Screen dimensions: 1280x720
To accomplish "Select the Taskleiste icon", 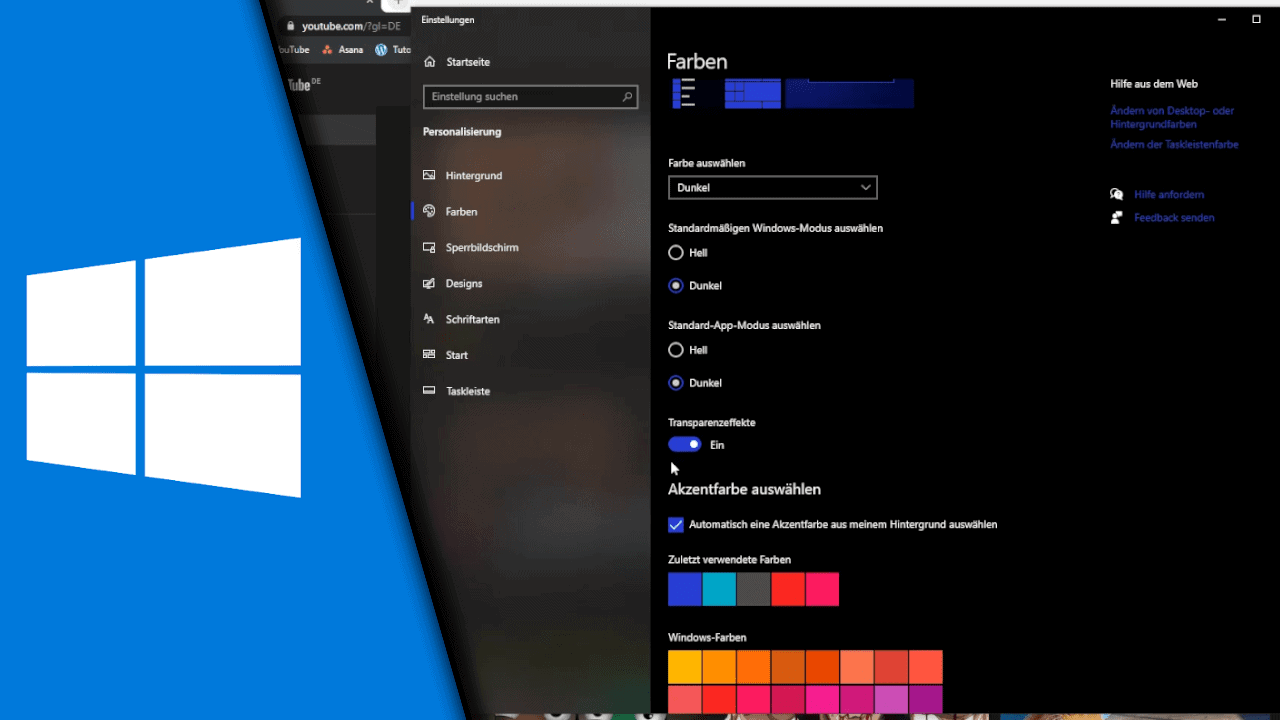I will coord(429,391).
